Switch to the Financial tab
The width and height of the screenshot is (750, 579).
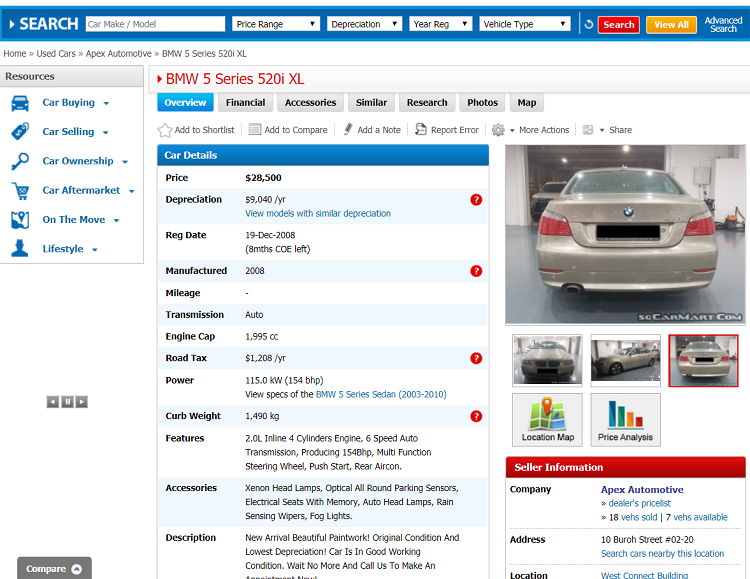[245, 102]
